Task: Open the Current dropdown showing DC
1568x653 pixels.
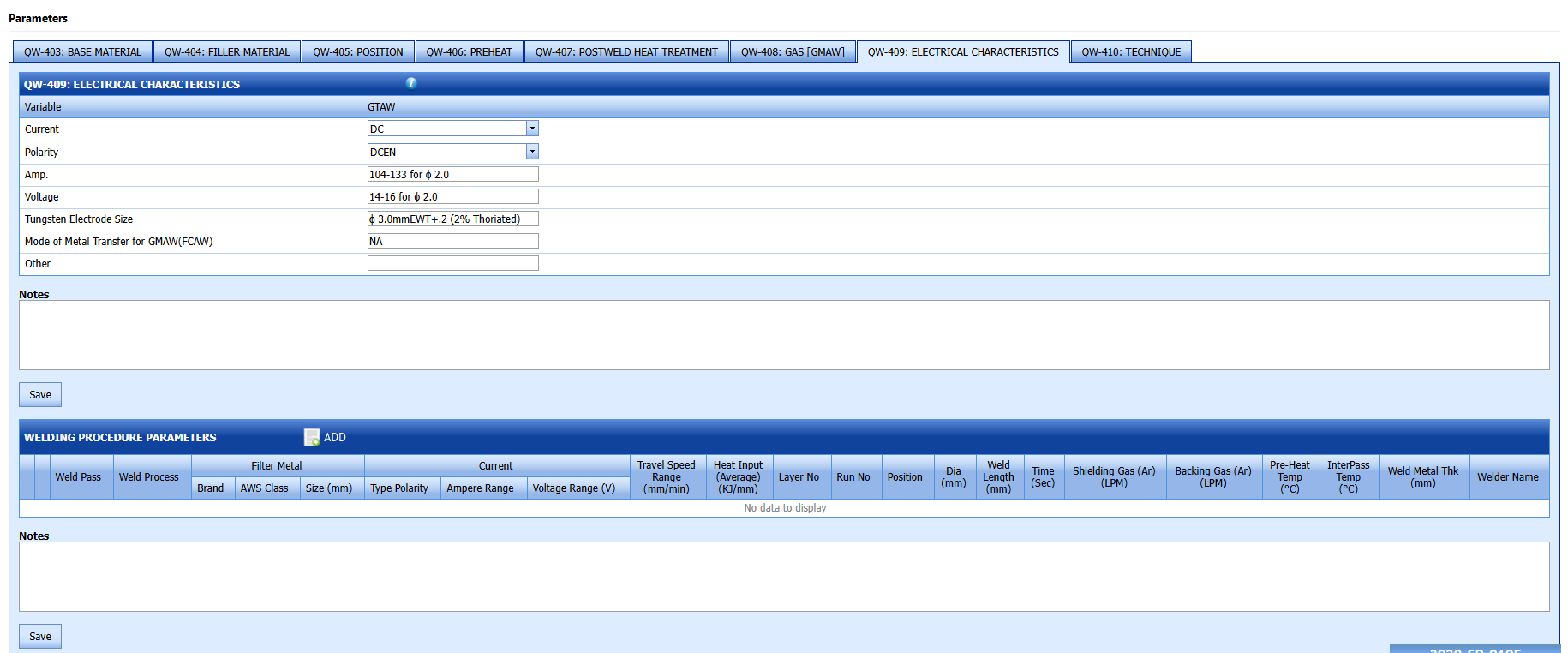Action: (531, 129)
